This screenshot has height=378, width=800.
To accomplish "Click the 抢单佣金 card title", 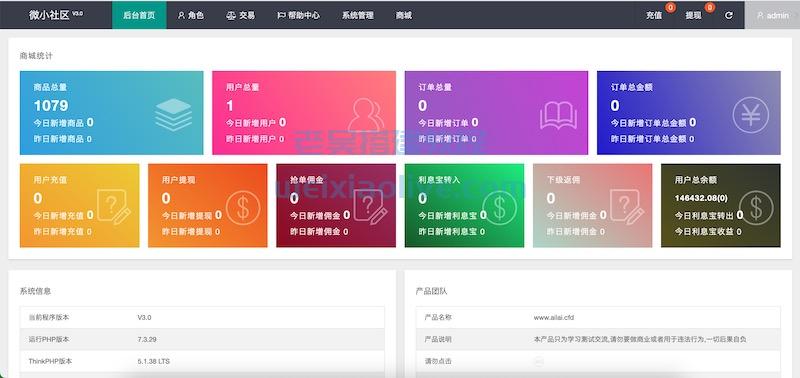I will 307,180.
